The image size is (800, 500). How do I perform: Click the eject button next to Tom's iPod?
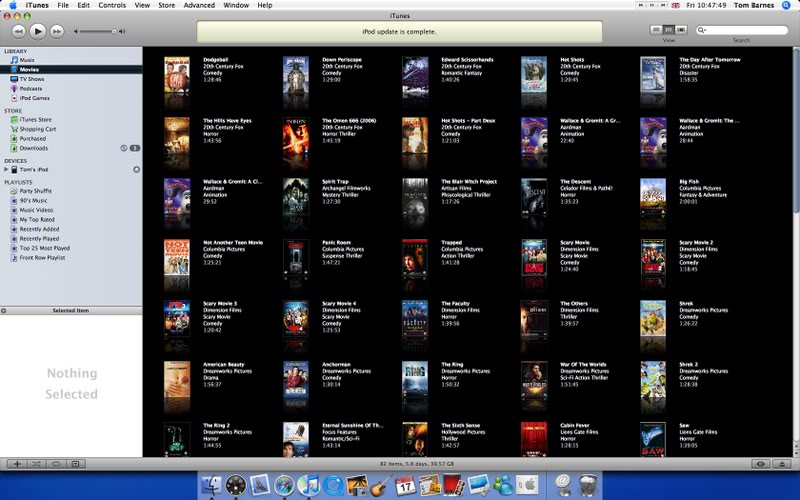(x=136, y=169)
